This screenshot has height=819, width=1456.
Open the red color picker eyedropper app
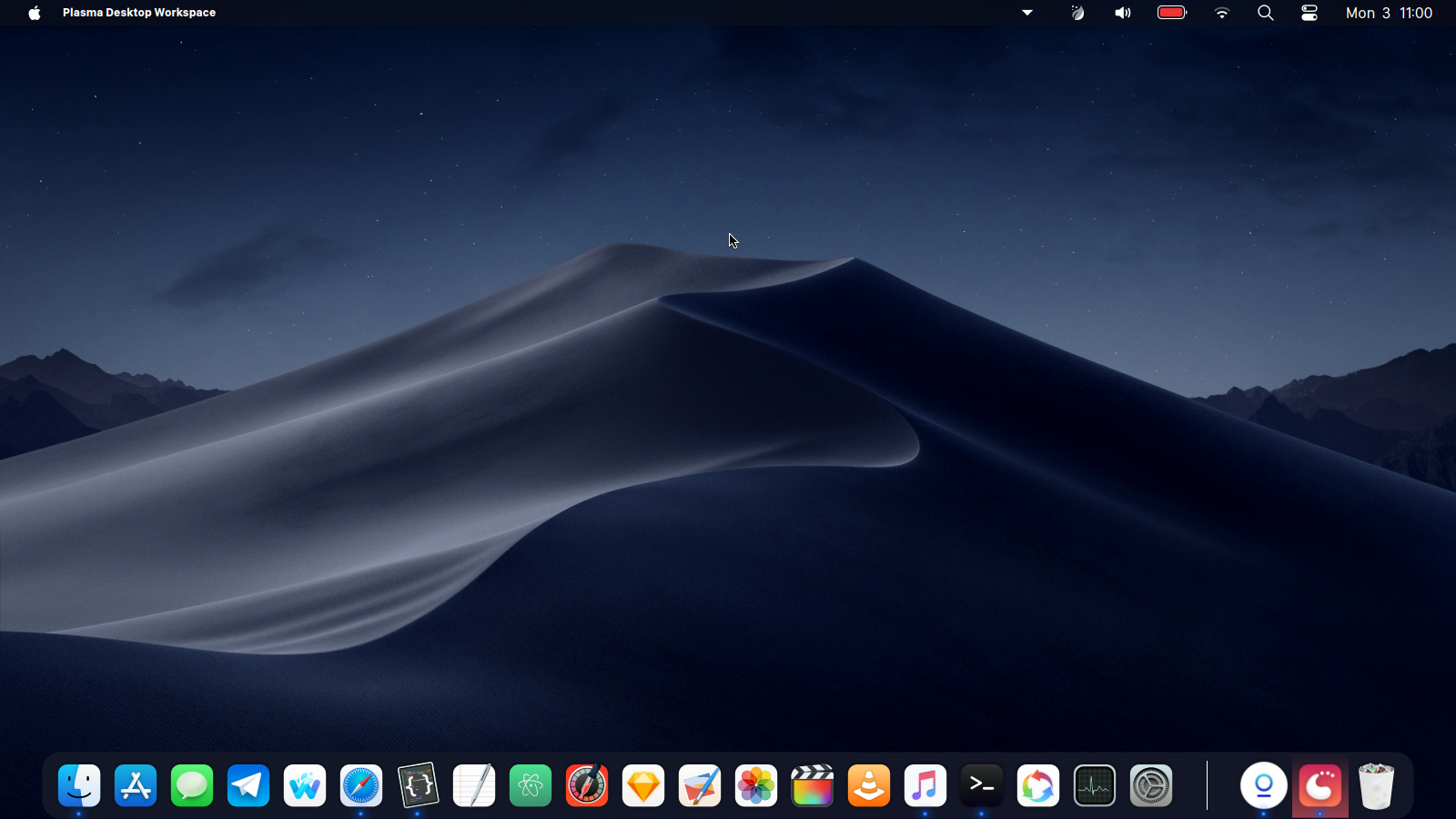(x=587, y=785)
